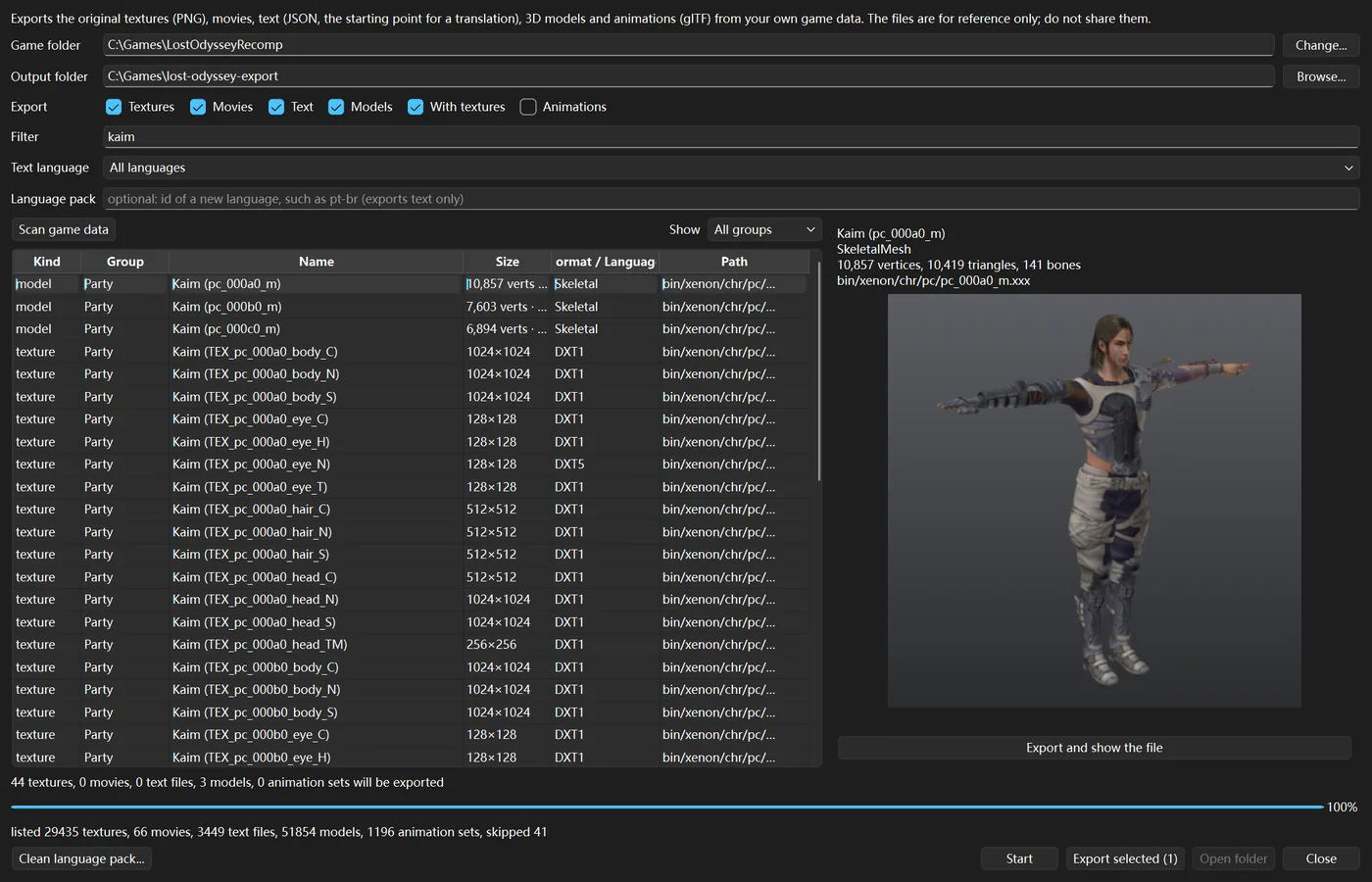Screen dimensions: 1372x882
Task: Select texture Kaim (TEX_pc_000a0_body_C)
Action: point(411,352)
